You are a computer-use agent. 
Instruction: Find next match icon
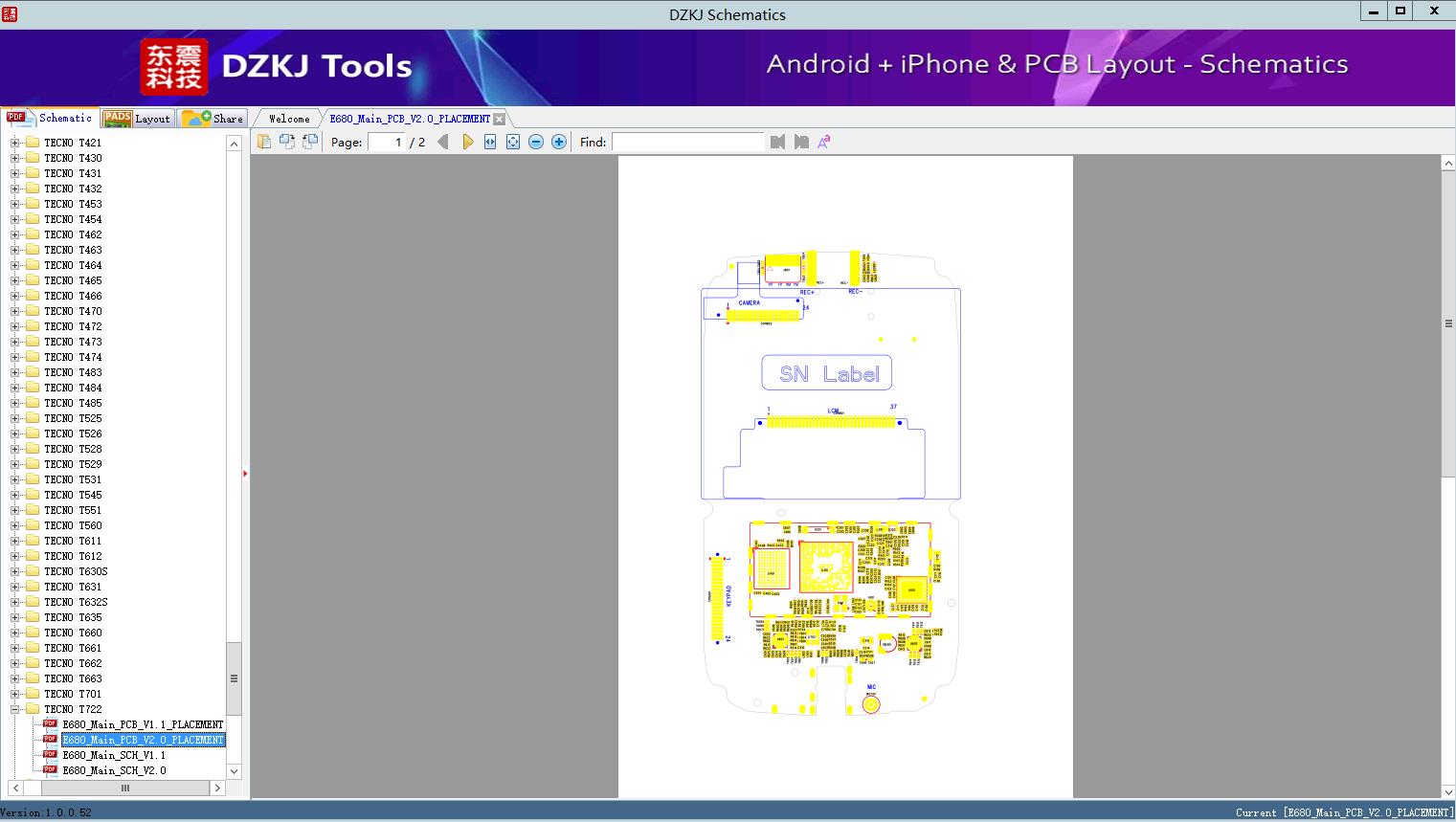pos(801,142)
